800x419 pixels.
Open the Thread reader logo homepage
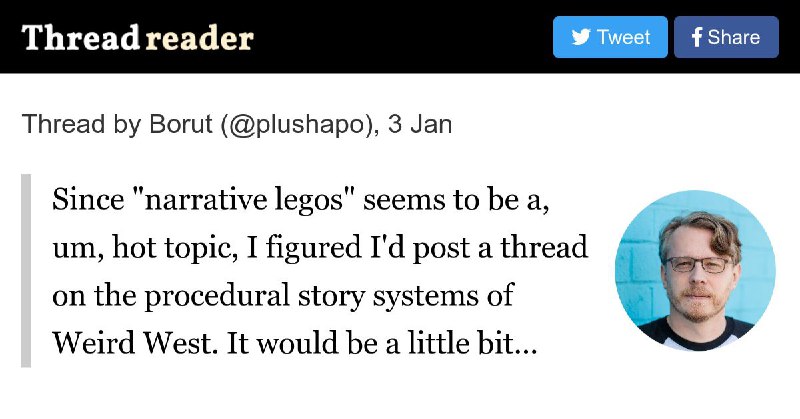tap(137, 38)
